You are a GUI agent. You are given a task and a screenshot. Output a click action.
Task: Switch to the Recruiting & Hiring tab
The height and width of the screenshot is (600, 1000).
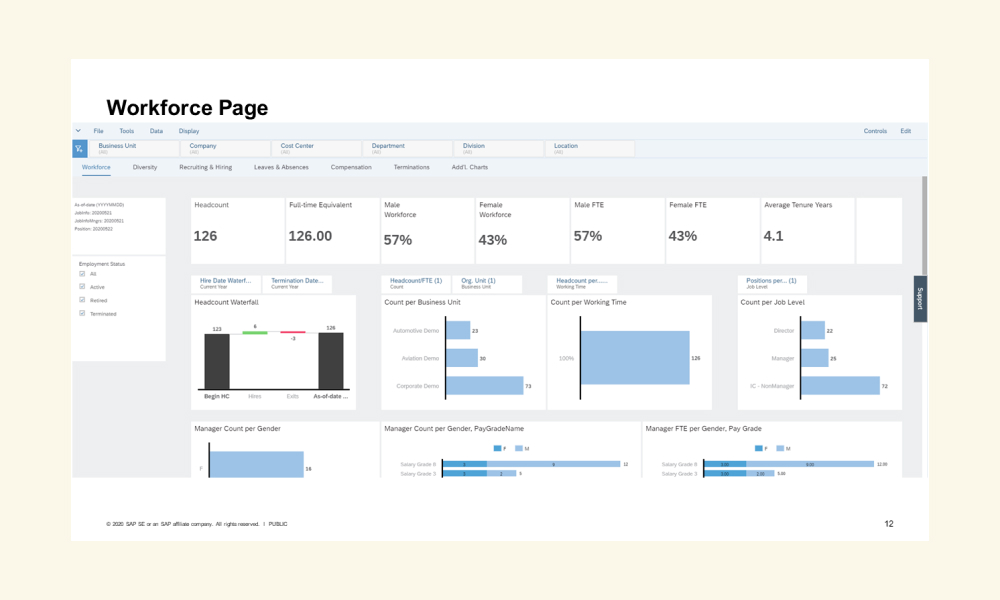pos(205,167)
